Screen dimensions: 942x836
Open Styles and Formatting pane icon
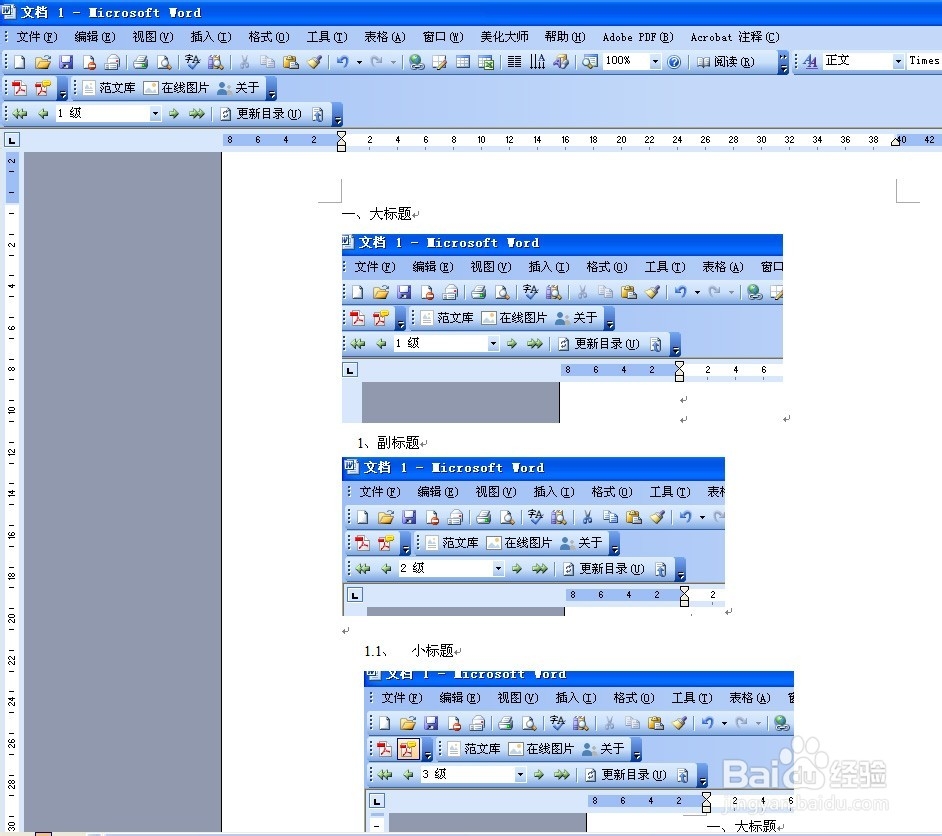[810, 61]
